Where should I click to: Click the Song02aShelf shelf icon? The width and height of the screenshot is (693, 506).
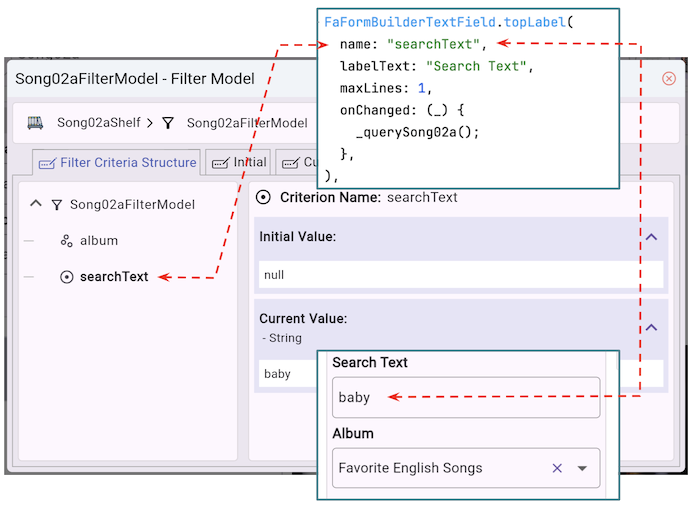36,123
